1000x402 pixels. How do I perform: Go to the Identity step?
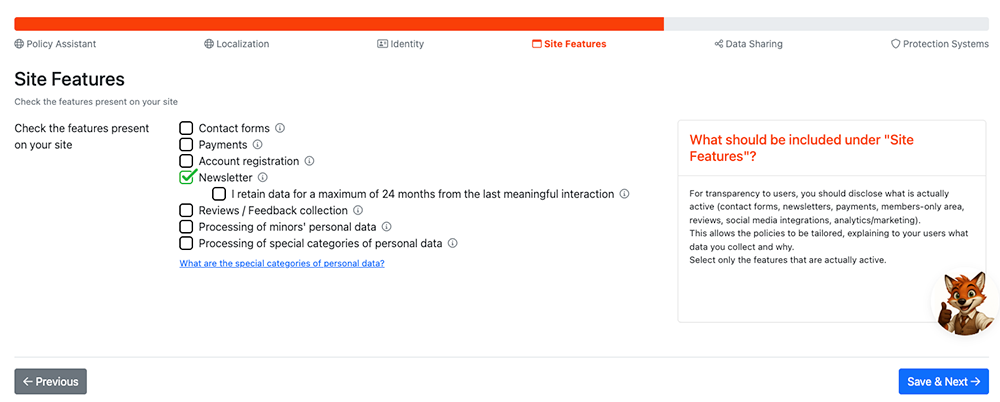[x=400, y=44]
